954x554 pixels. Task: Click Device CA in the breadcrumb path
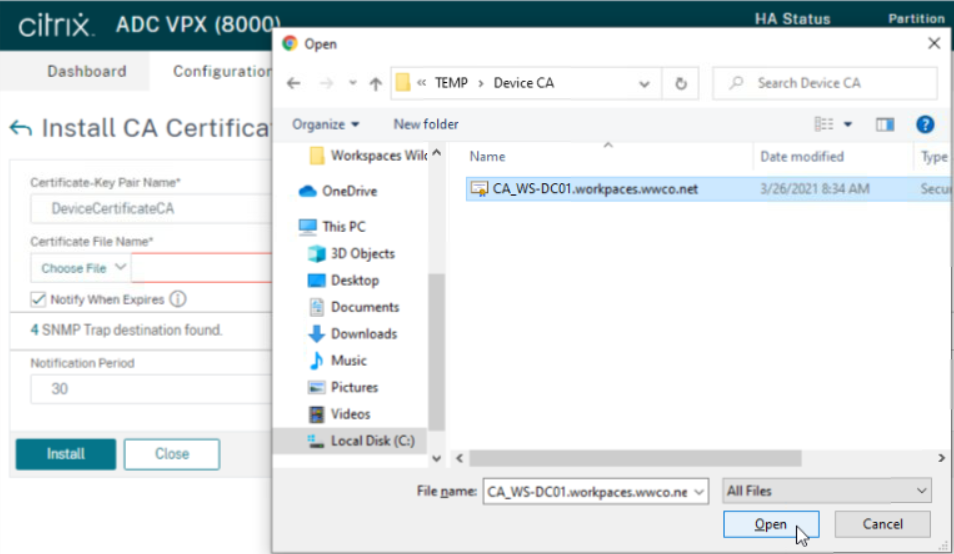click(x=523, y=83)
